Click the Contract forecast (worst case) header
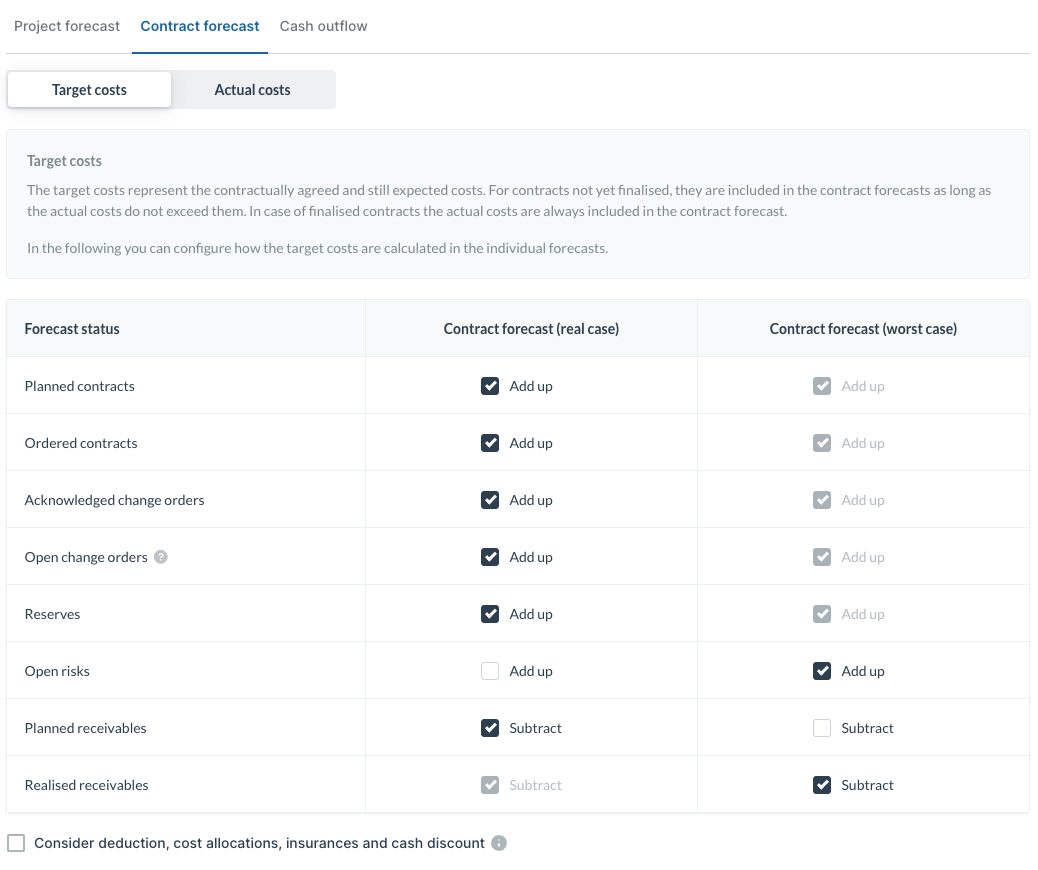The height and width of the screenshot is (870, 1038). click(x=863, y=329)
